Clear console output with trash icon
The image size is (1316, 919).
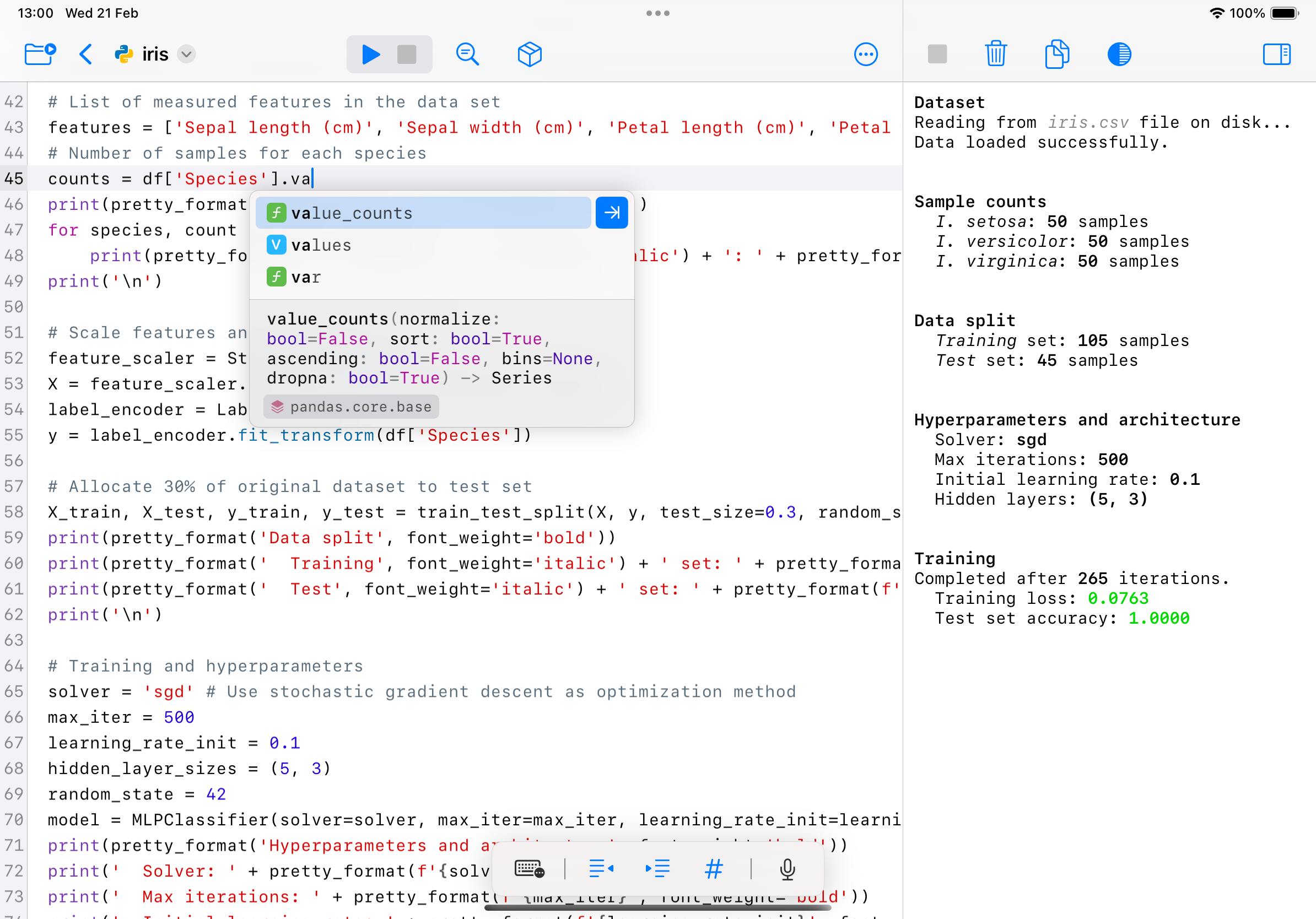pyautogui.click(x=996, y=55)
